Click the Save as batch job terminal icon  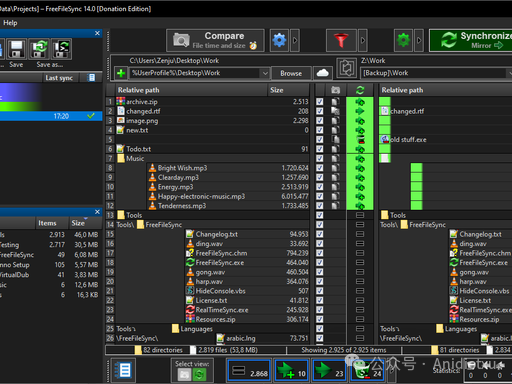(x=62, y=49)
